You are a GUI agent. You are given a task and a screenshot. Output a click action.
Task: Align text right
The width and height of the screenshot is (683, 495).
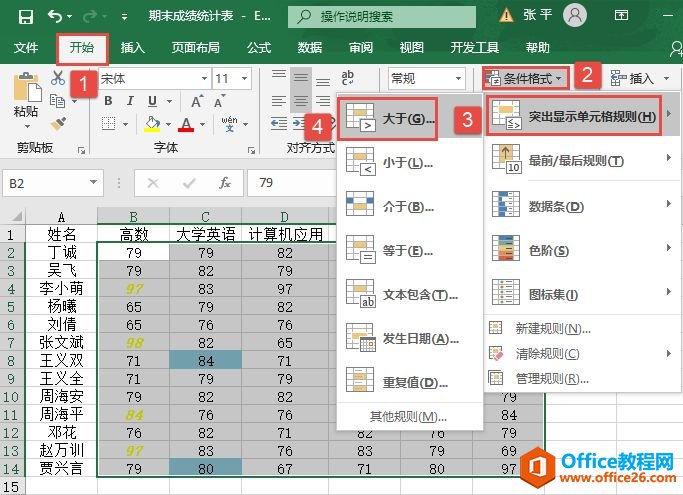pyautogui.click(x=323, y=101)
